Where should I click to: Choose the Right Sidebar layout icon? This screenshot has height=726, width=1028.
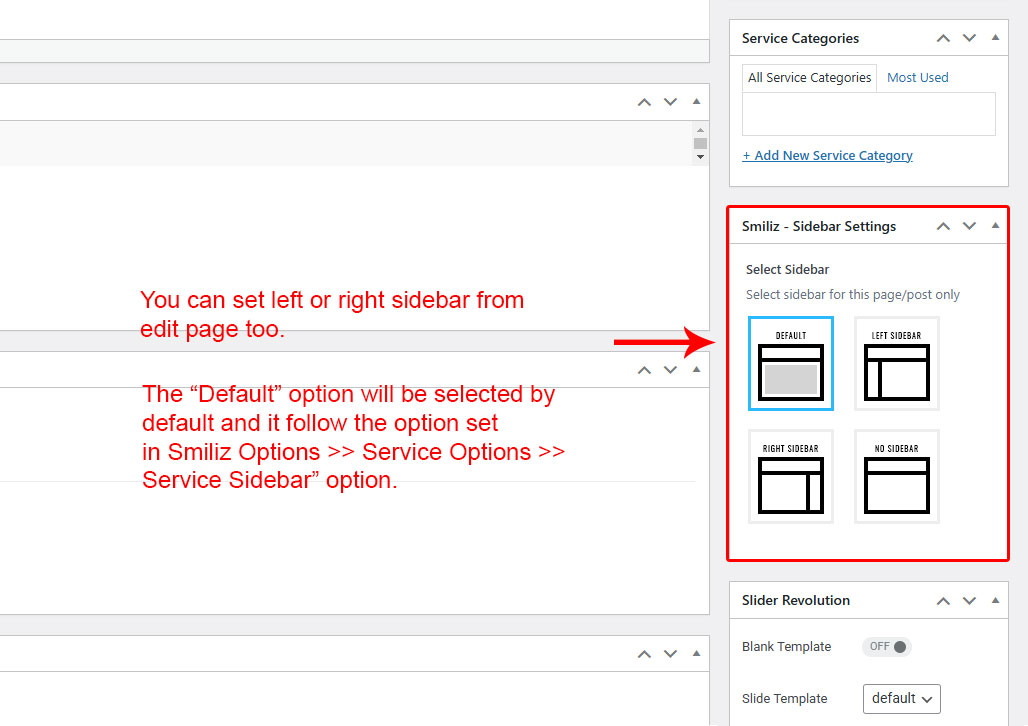click(790, 476)
